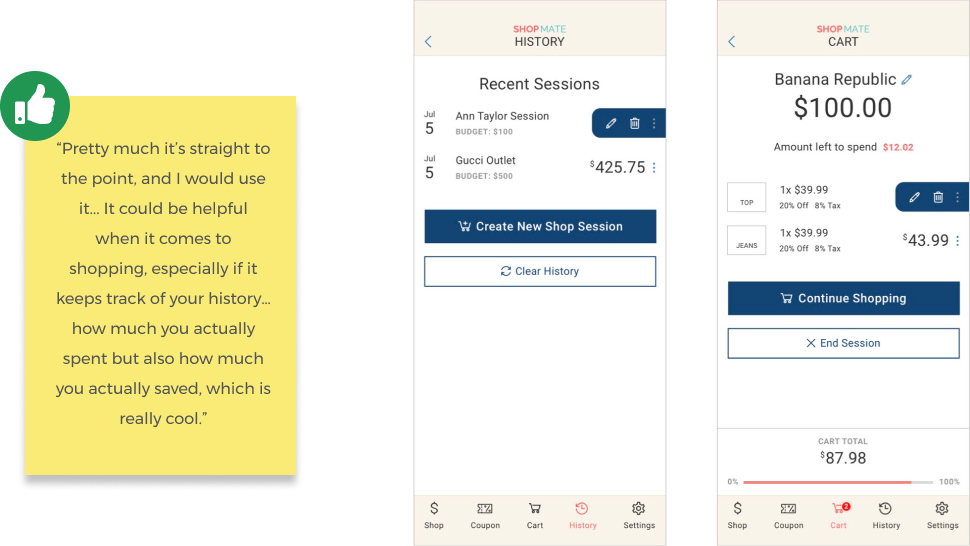This screenshot has width=970, height=546.
Task: Delete the TOP cart item with trash icon
Action: pyautogui.click(x=938, y=197)
